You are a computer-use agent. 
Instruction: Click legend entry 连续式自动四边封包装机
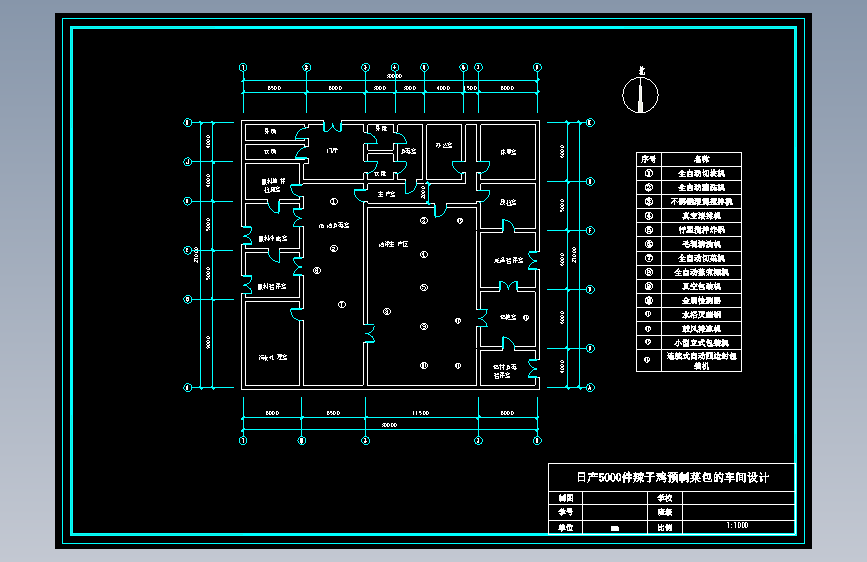(701, 361)
